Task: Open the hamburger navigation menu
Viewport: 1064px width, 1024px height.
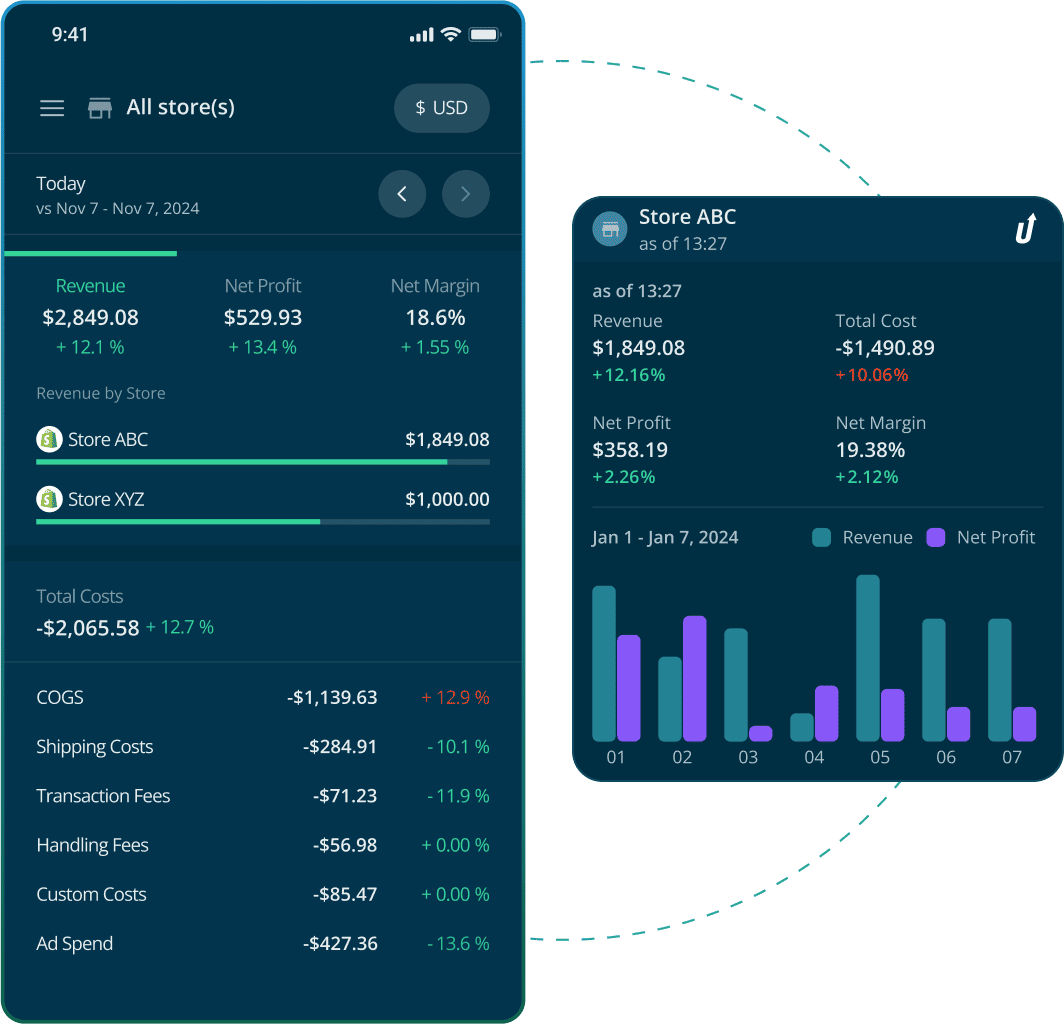Action: [52, 107]
